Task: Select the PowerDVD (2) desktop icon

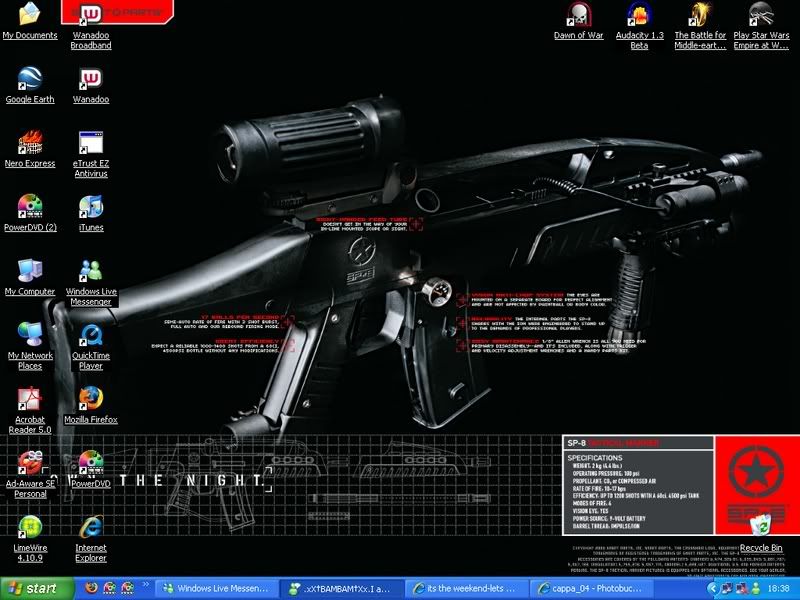Action: [x=30, y=214]
